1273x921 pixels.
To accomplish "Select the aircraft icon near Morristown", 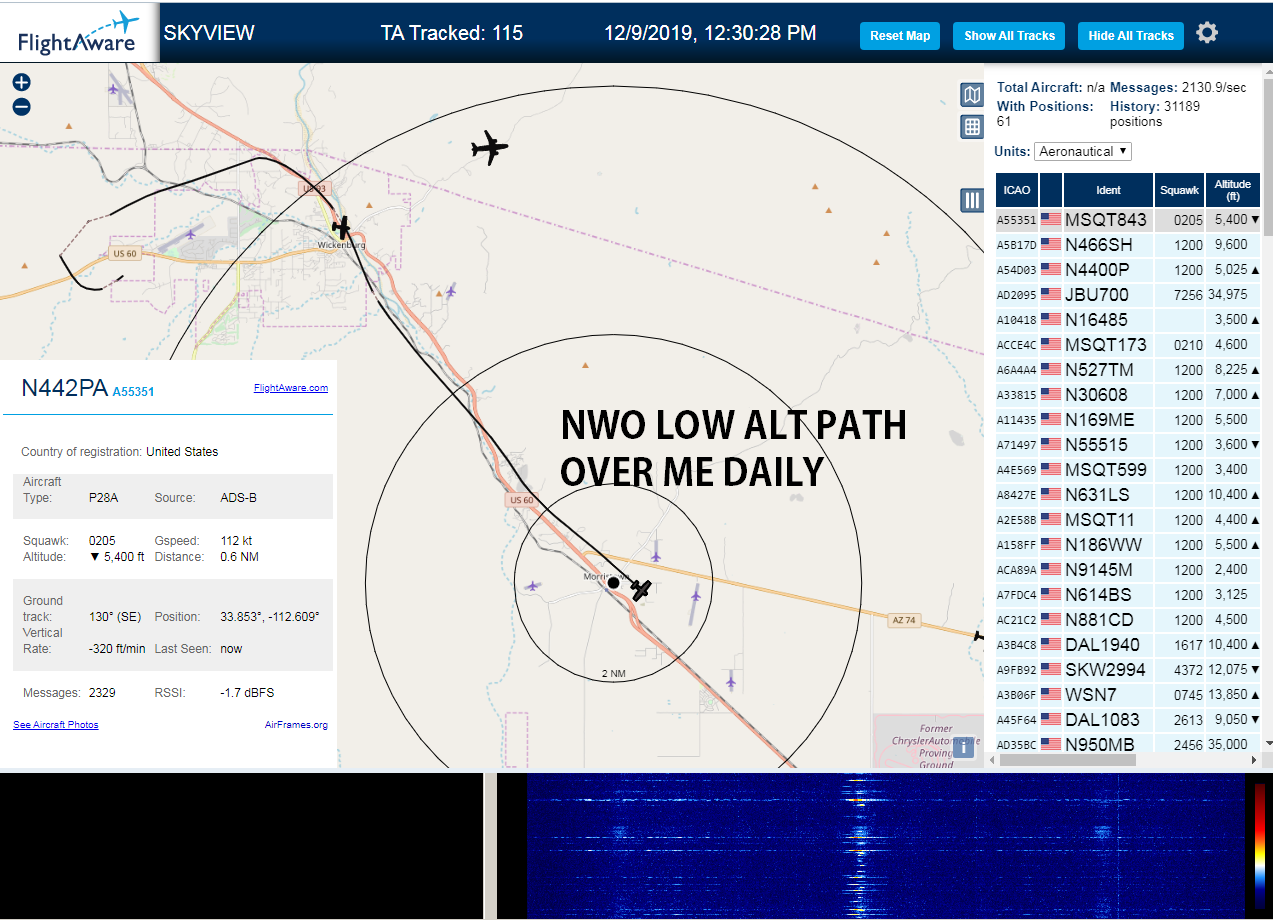I will pos(641,590).
